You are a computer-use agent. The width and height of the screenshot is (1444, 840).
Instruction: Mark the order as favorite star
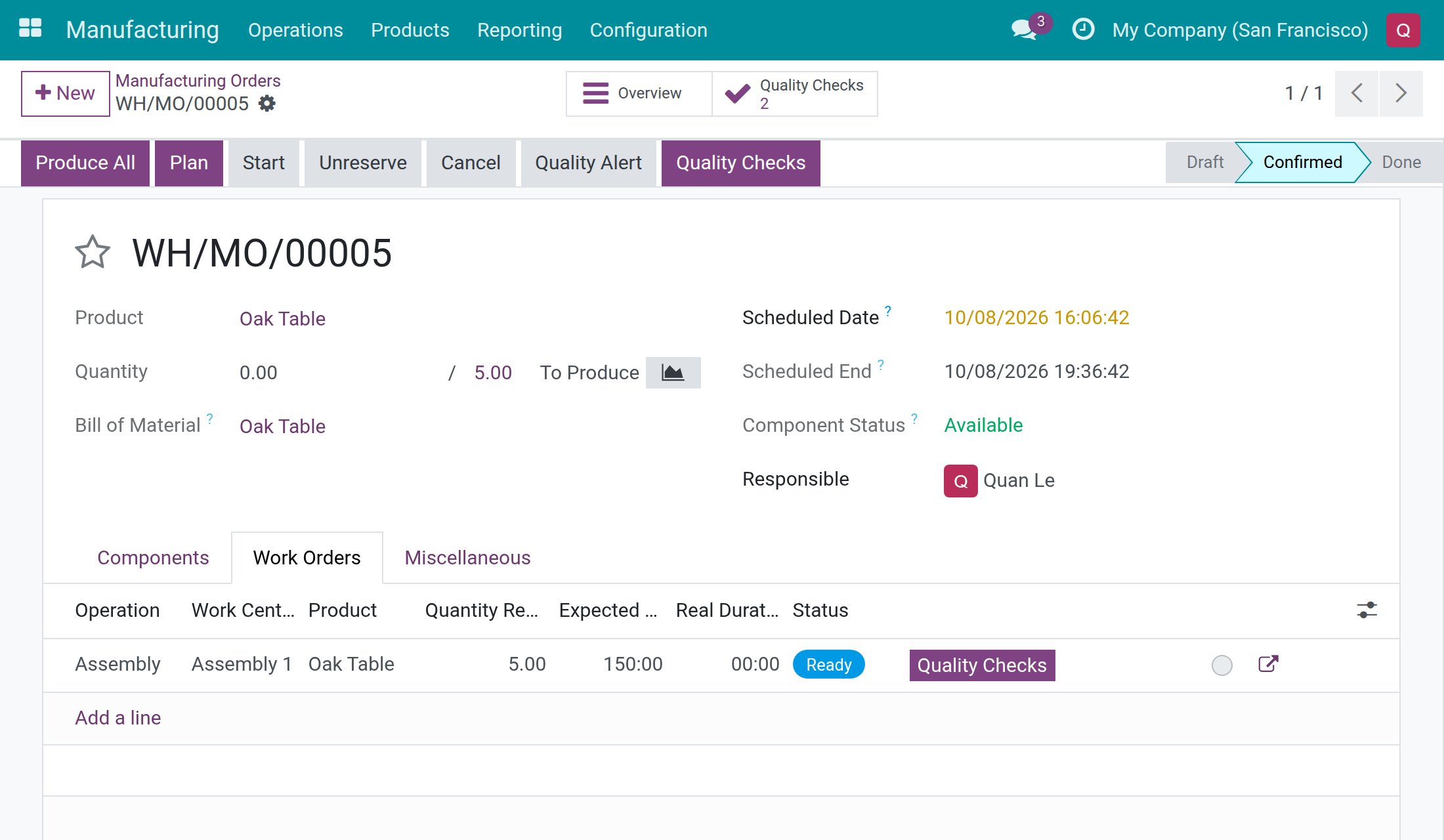(x=93, y=253)
